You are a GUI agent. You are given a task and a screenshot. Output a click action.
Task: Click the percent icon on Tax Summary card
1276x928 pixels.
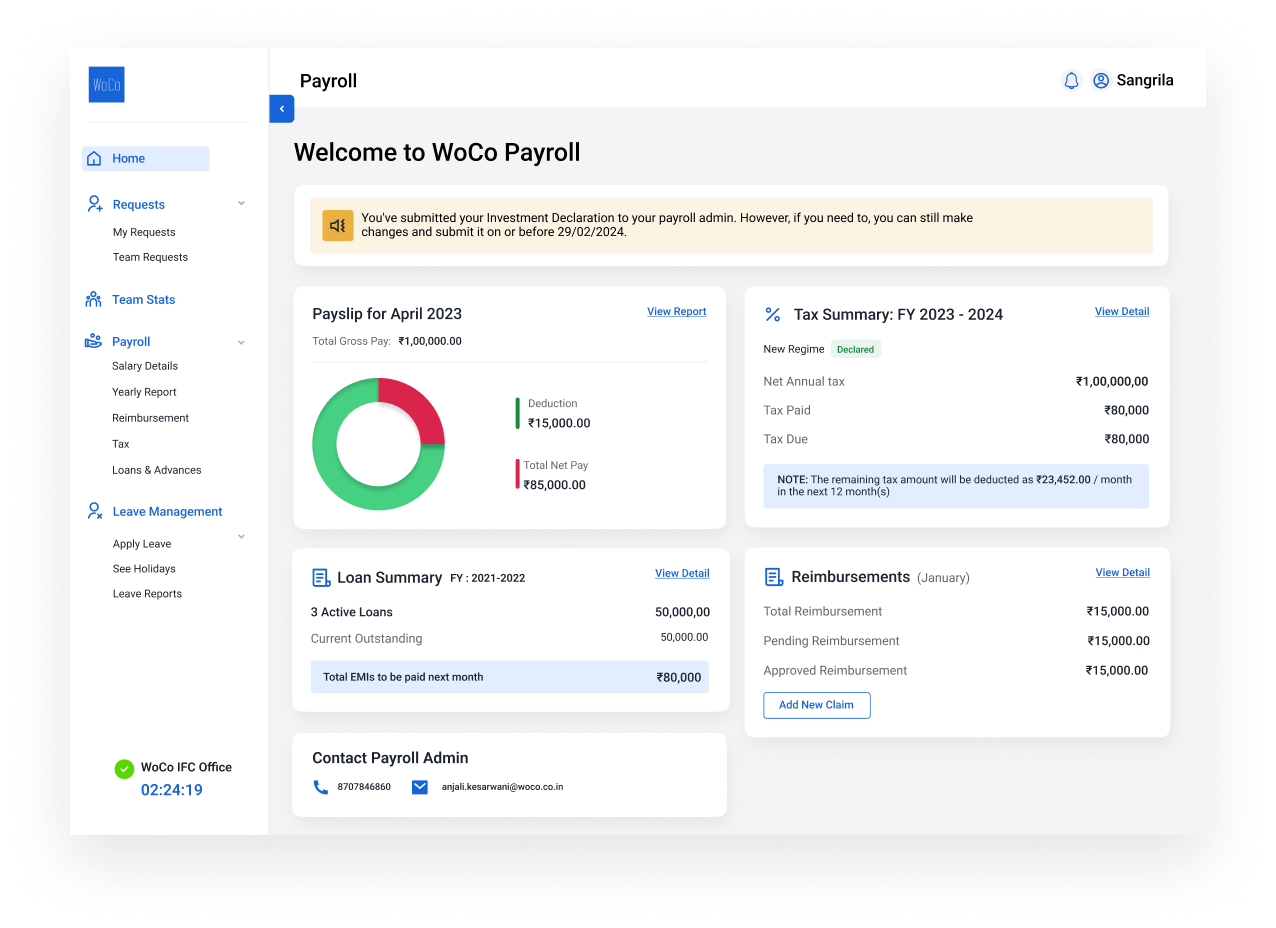[772, 314]
